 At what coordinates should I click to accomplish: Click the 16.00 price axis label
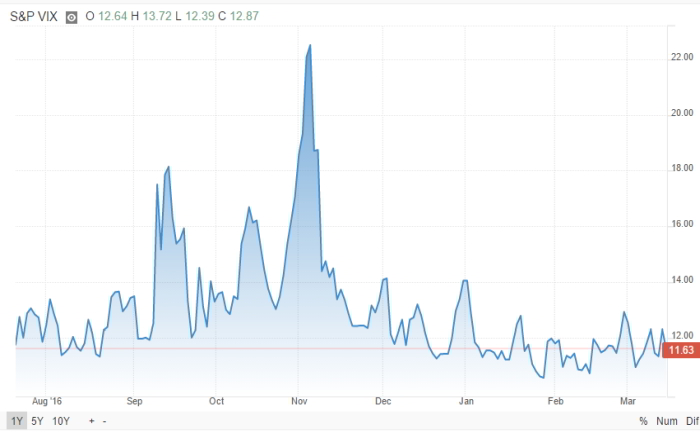coord(682,224)
